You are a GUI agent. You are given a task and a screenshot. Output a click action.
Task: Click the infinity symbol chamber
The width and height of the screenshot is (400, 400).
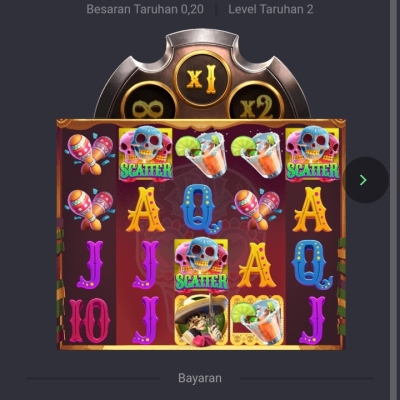coord(149,102)
